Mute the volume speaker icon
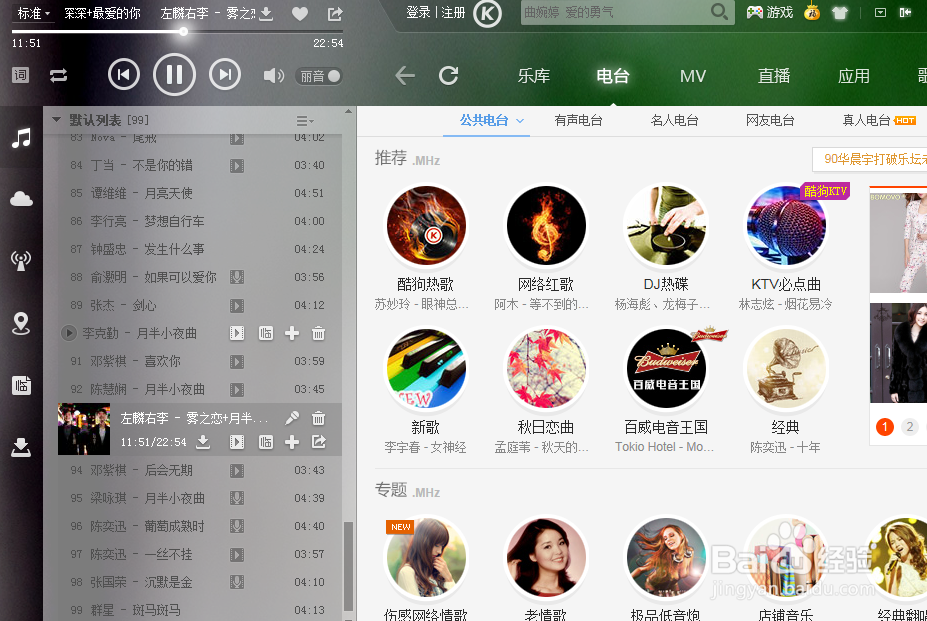 [273, 76]
